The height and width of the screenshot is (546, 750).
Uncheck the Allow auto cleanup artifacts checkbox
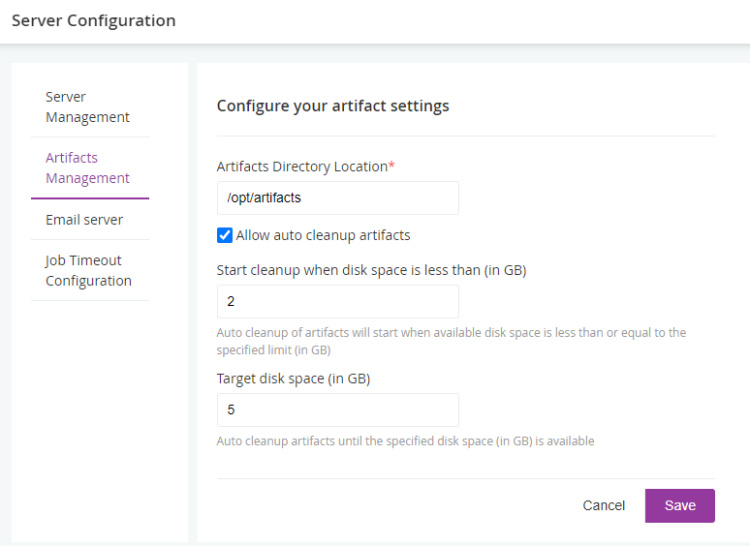tap(225, 236)
